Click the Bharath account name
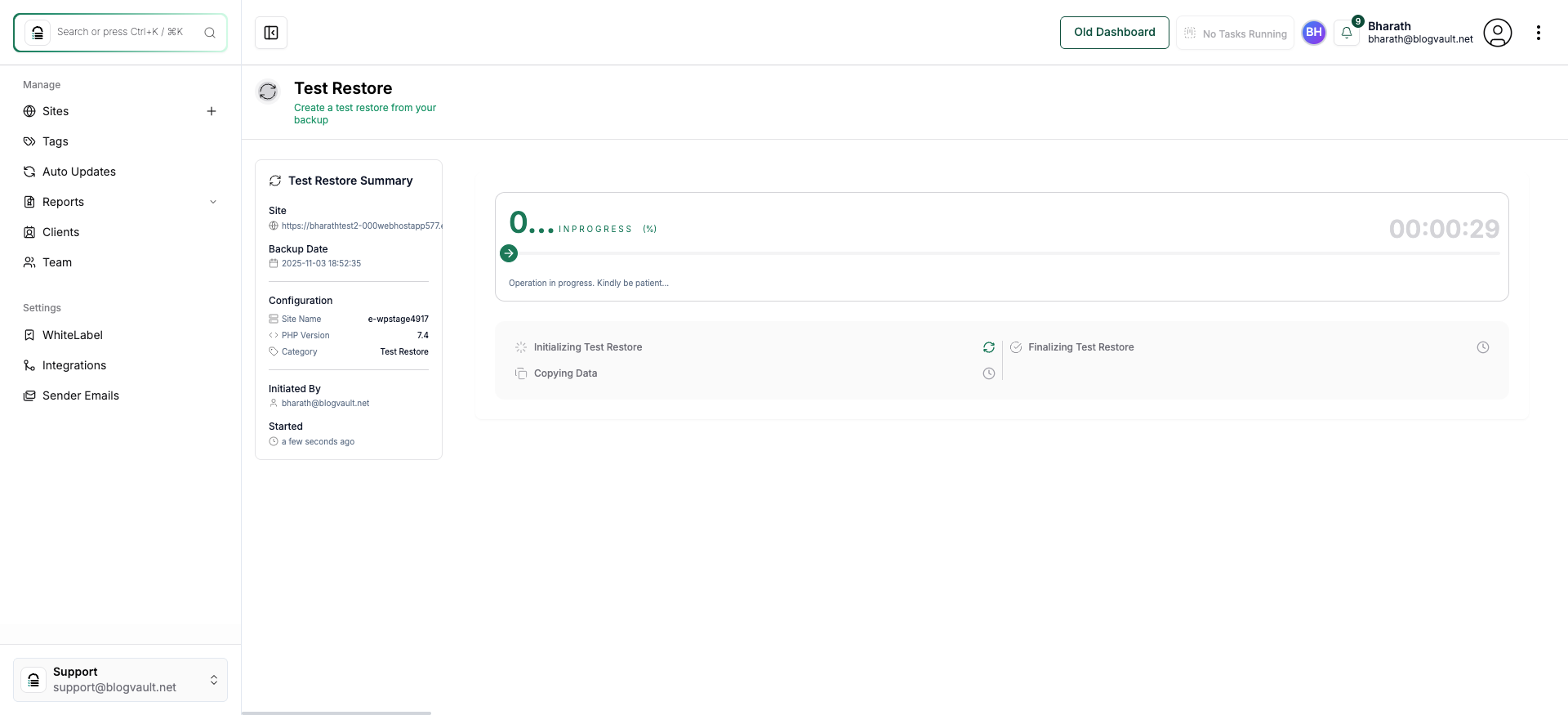This screenshot has height=715, width=1568. [1389, 26]
